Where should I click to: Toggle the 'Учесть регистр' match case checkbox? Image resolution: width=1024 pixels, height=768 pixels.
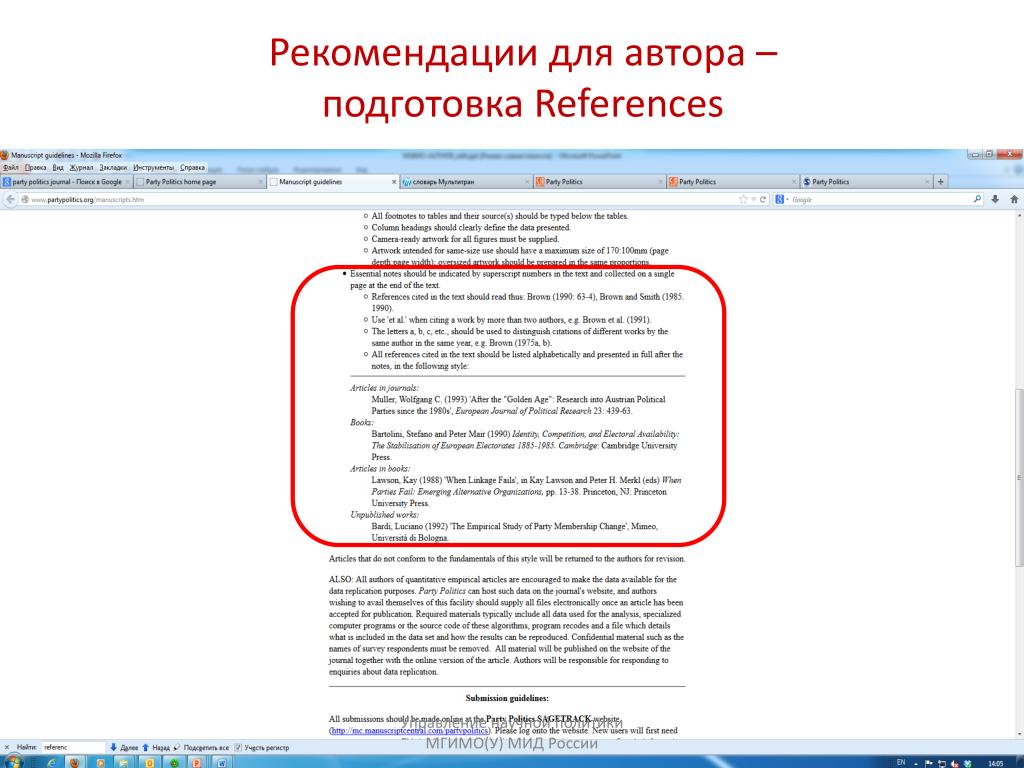[x=239, y=747]
